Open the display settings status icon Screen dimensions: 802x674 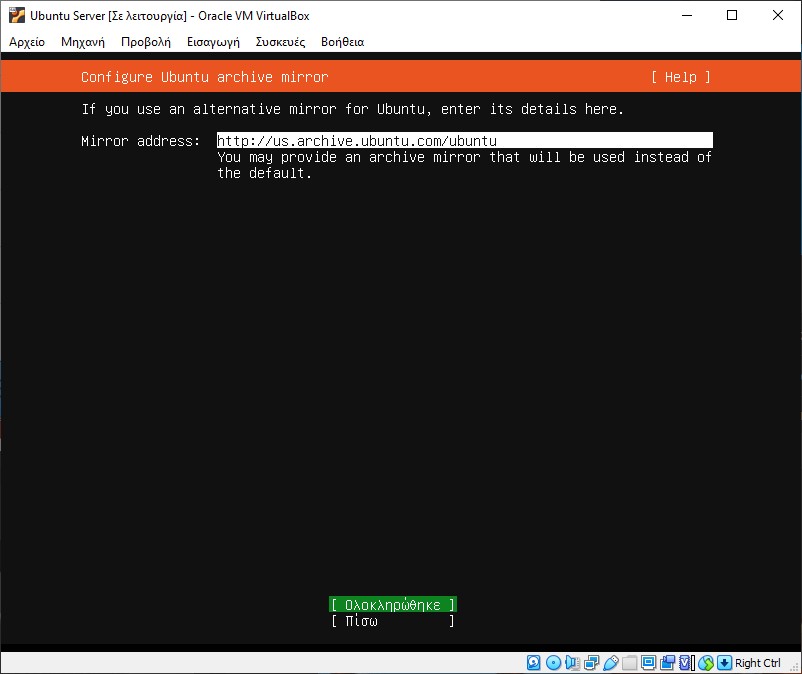(649, 663)
